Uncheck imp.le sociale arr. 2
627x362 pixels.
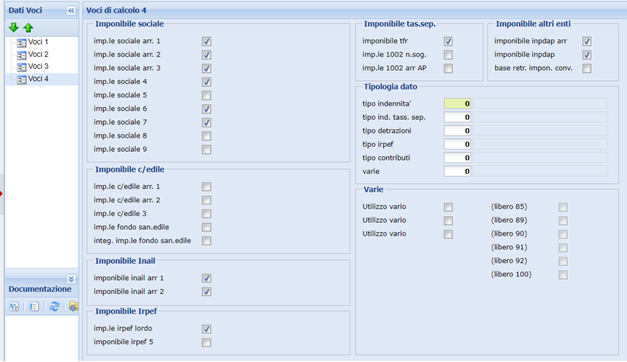[206, 55]
